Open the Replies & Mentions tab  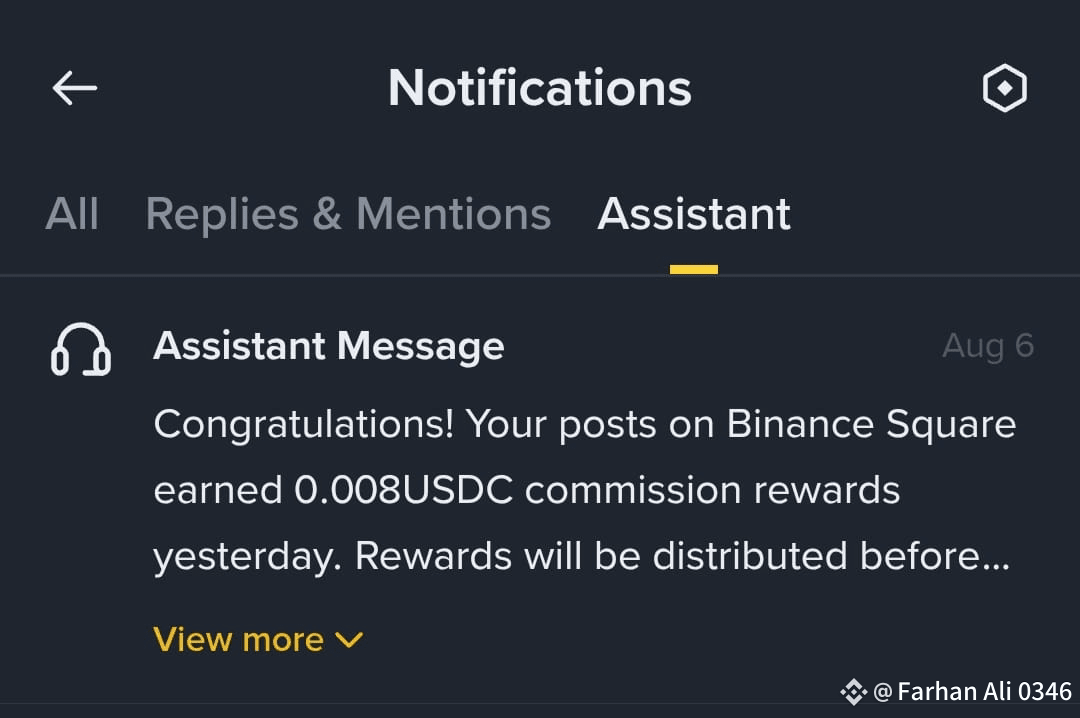348,214
